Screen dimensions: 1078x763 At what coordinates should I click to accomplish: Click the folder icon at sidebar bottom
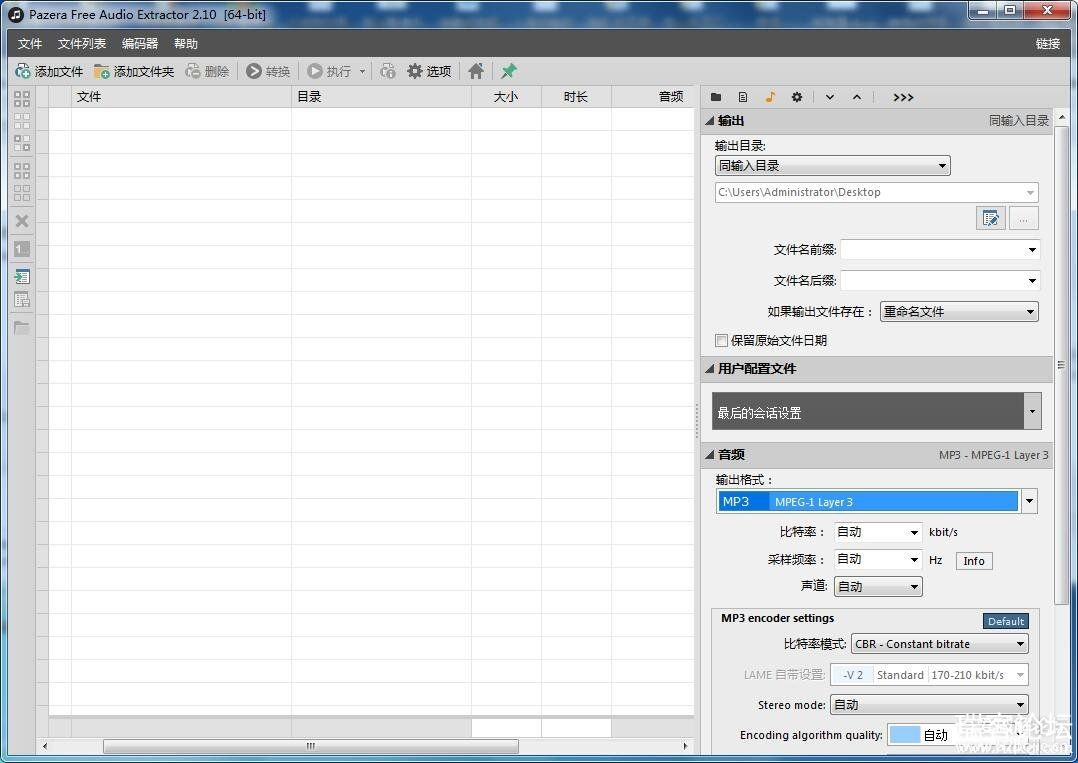tap(22, 328)
